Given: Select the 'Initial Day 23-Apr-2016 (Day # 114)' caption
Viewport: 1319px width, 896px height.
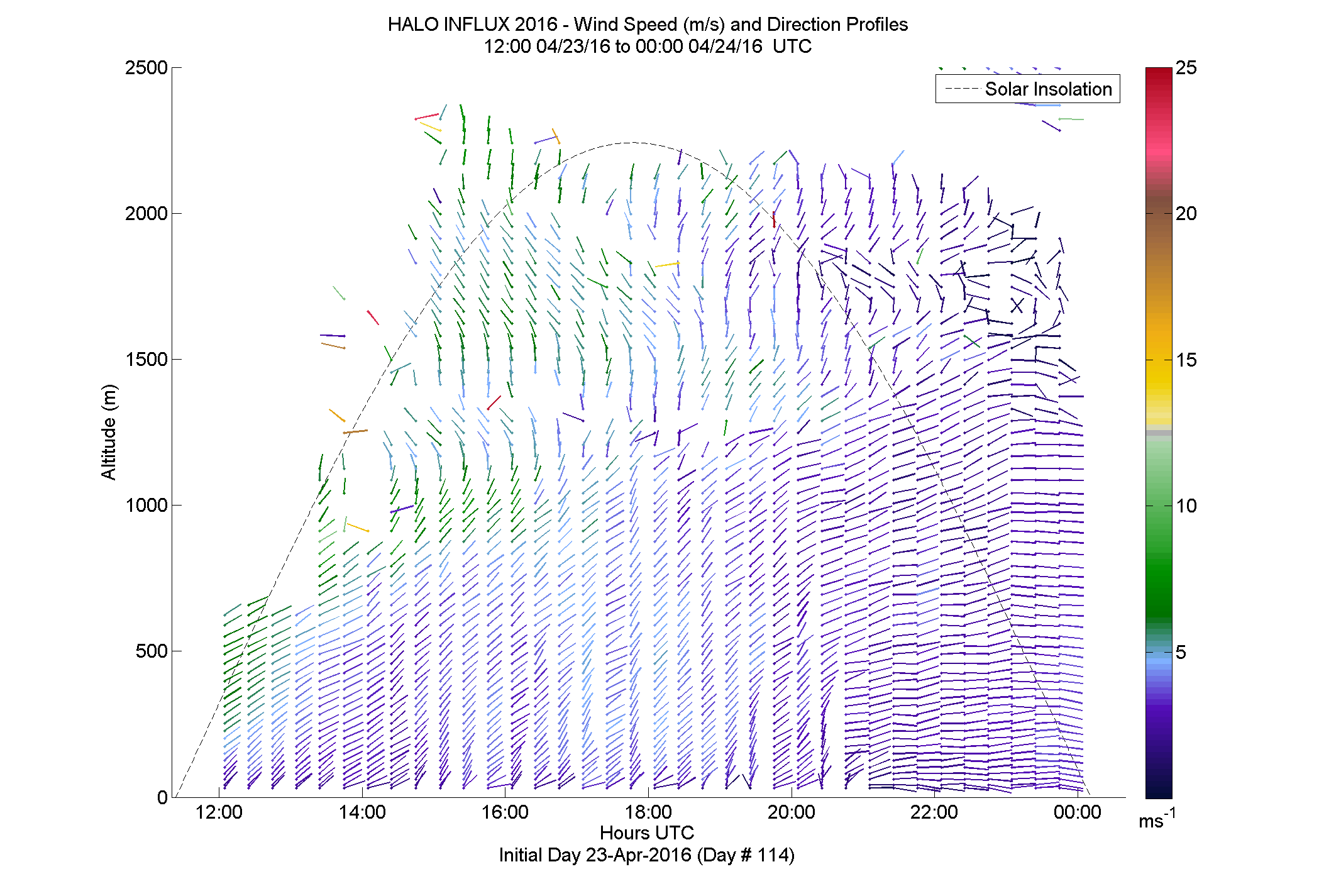Looking at the screenshot, I should coord(647,855).
